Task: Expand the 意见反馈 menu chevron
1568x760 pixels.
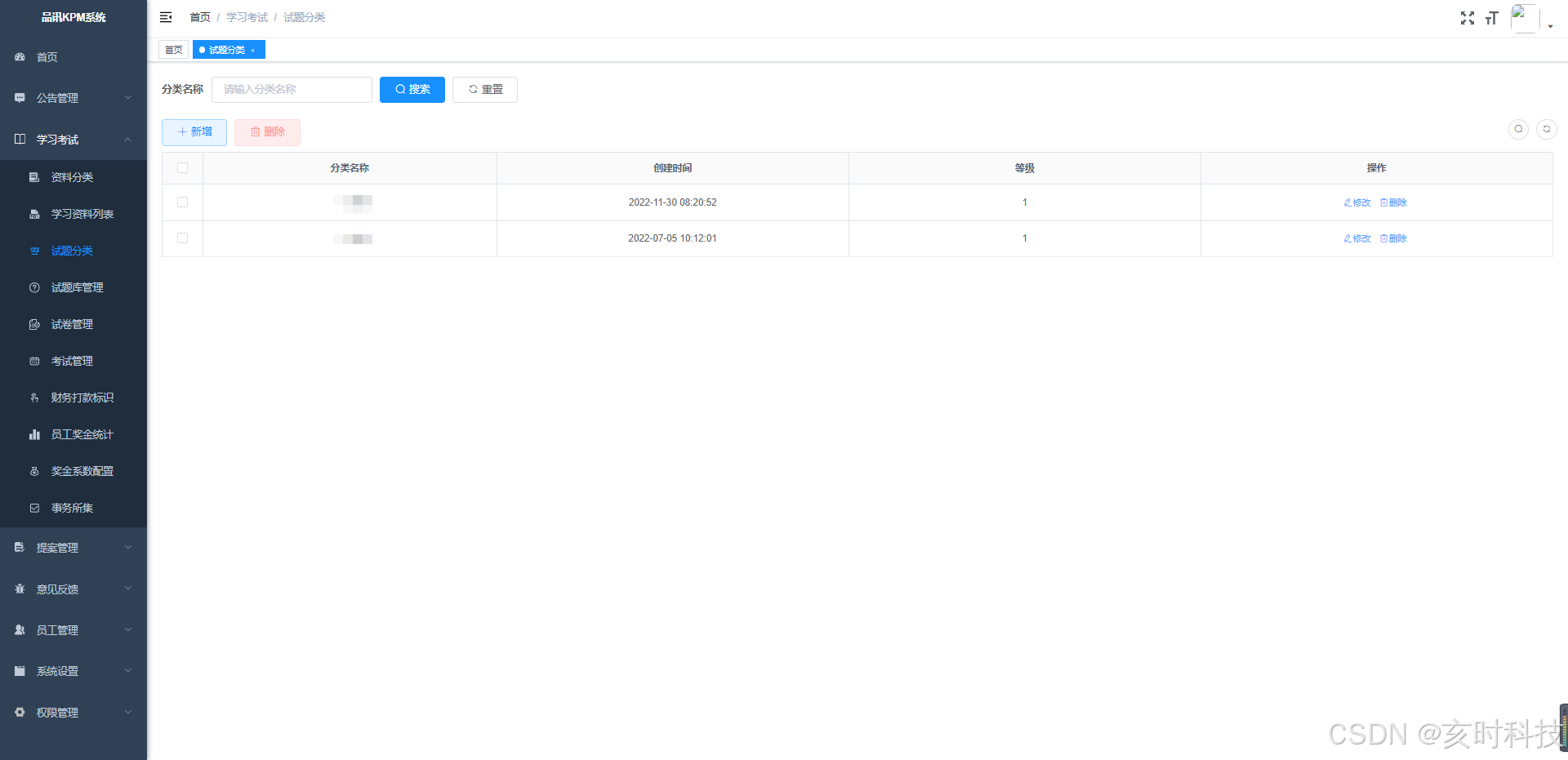Action: (x=128, y=589)
